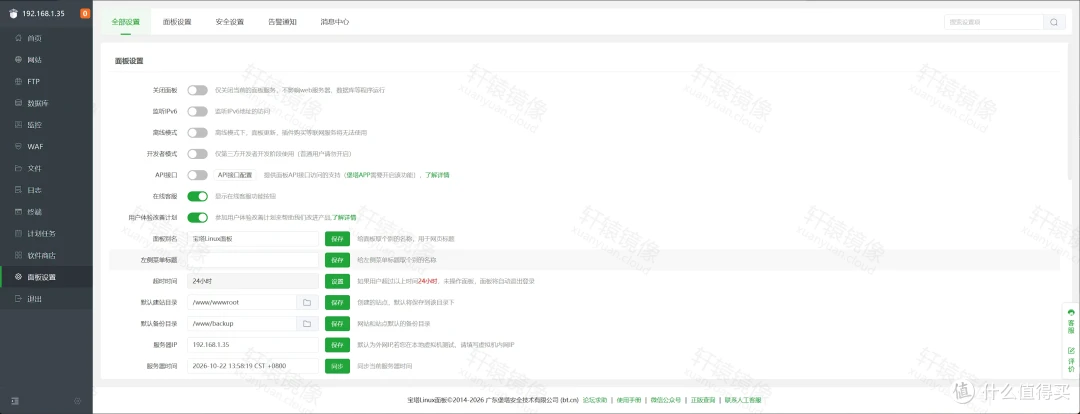Click the 退出 logout icon
This screenshot has height=414, width=1080.
coord(19,299)
